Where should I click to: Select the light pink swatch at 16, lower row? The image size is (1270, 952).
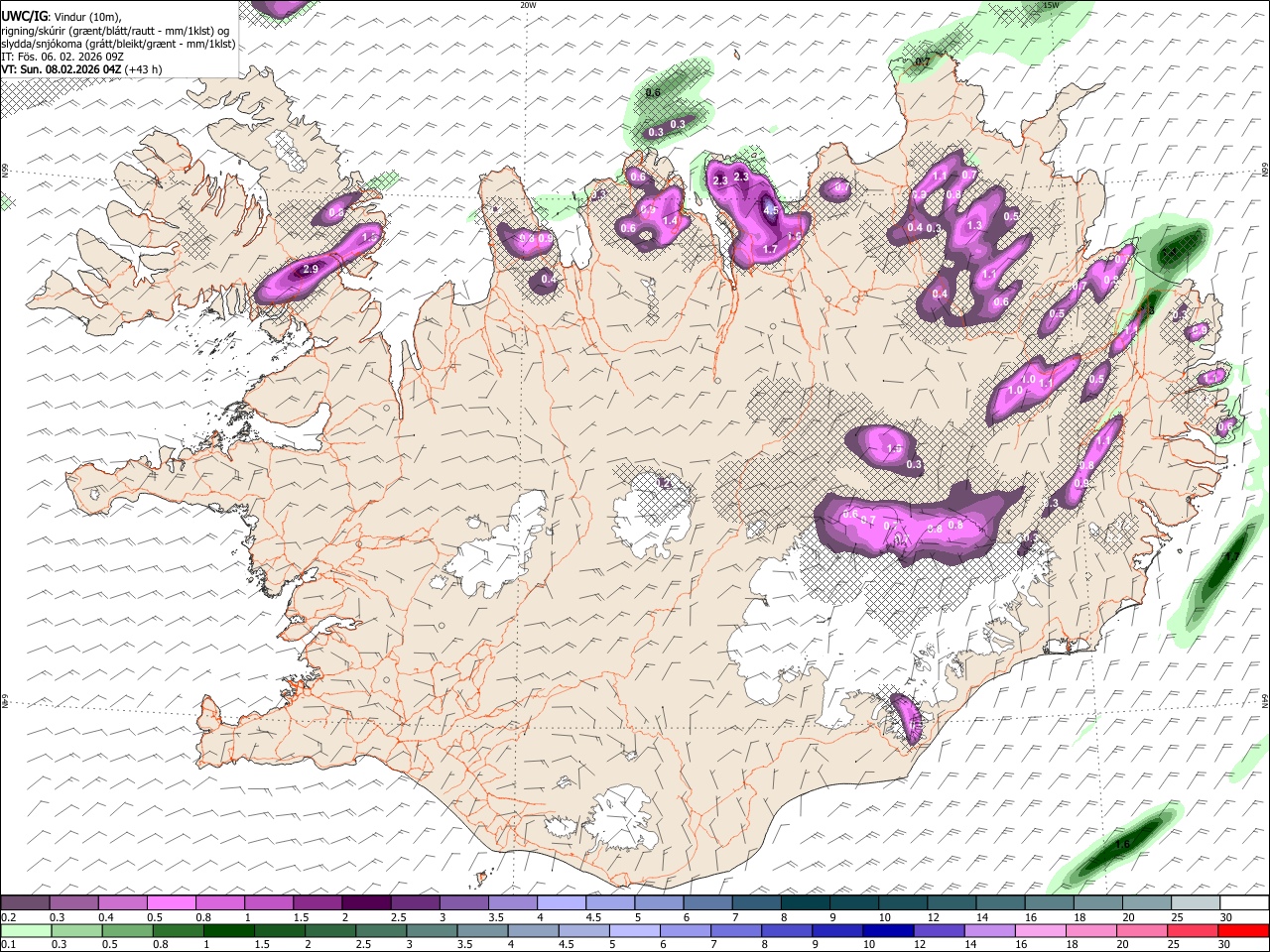click(x=1041, y=930)
